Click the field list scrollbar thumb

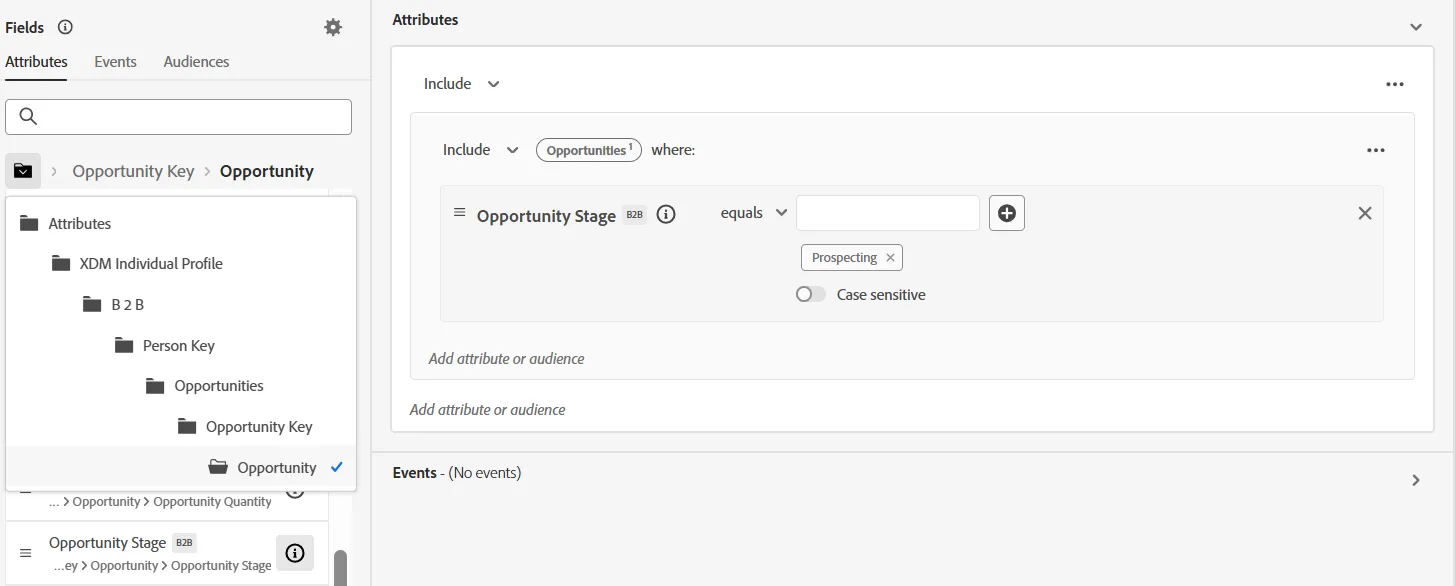[x=340, y=567]
